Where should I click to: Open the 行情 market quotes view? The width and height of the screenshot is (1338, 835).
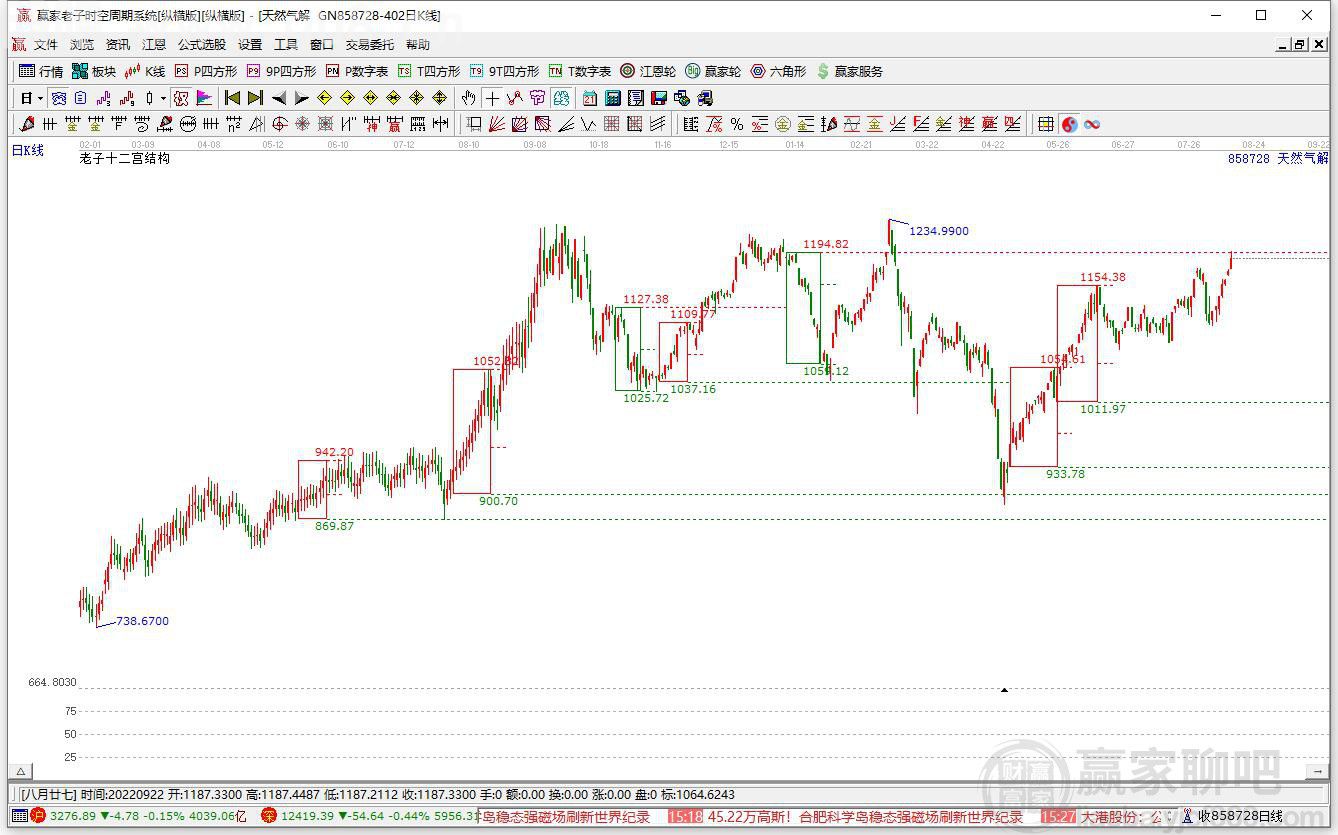(x=41, y=71)
